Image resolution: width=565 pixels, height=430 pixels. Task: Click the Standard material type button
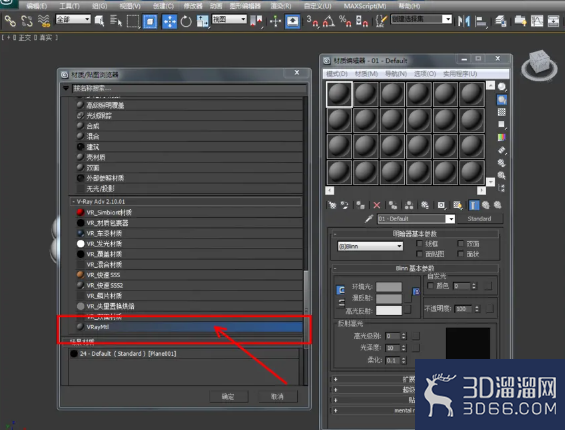coord(480,219)
